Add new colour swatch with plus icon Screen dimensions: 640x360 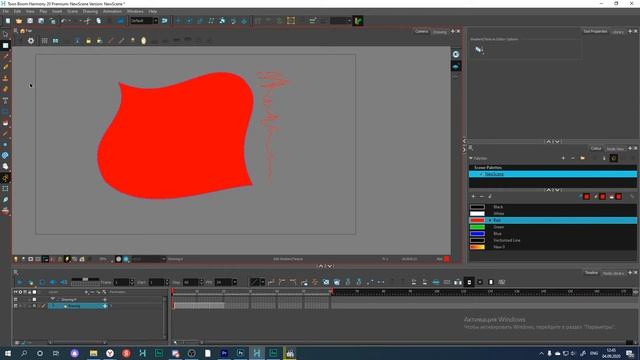coord(474,197)
